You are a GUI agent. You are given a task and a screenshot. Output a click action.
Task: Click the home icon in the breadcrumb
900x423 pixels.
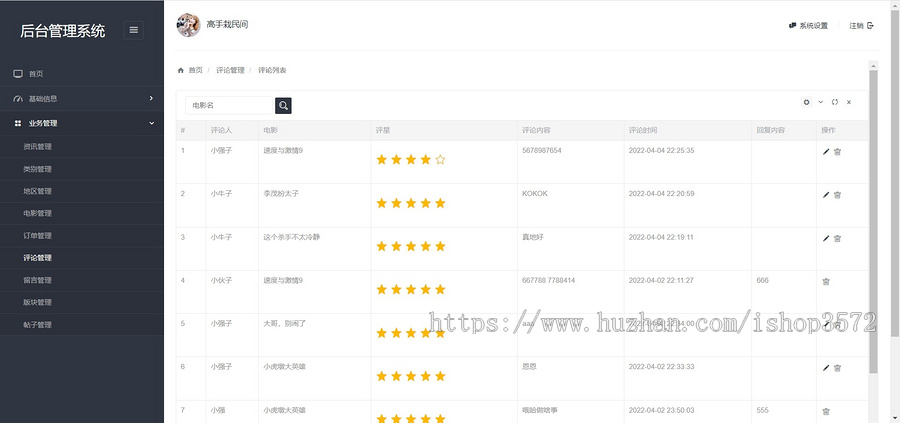tap(181, 70)
